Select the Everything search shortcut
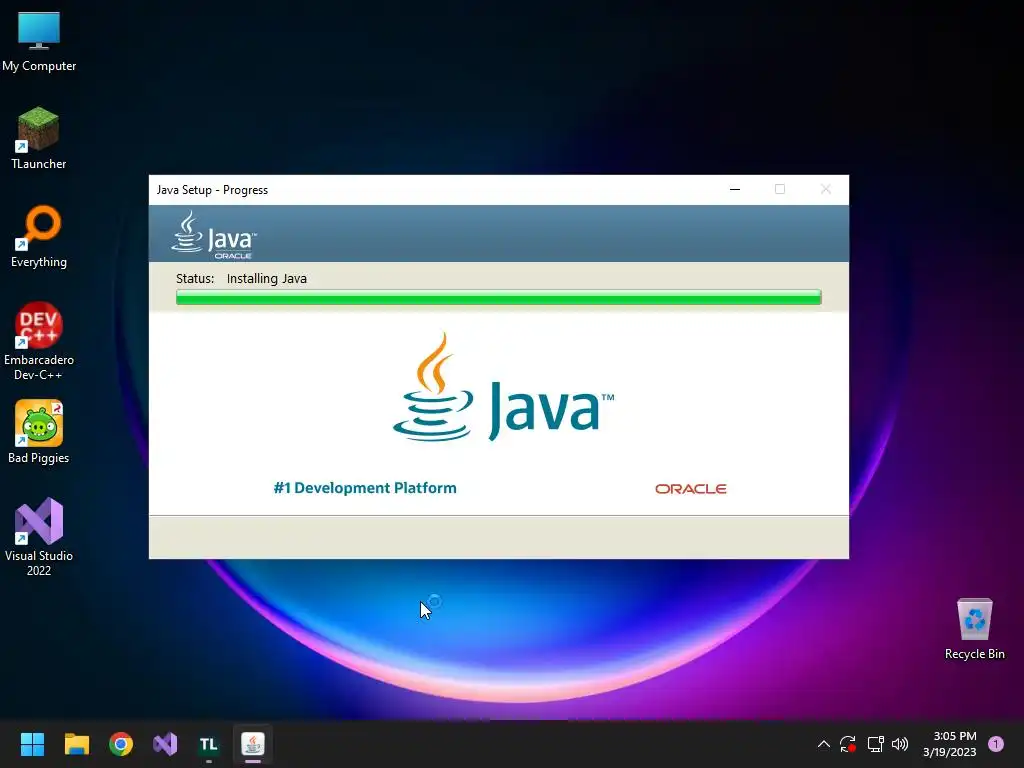 click(39, 236)
